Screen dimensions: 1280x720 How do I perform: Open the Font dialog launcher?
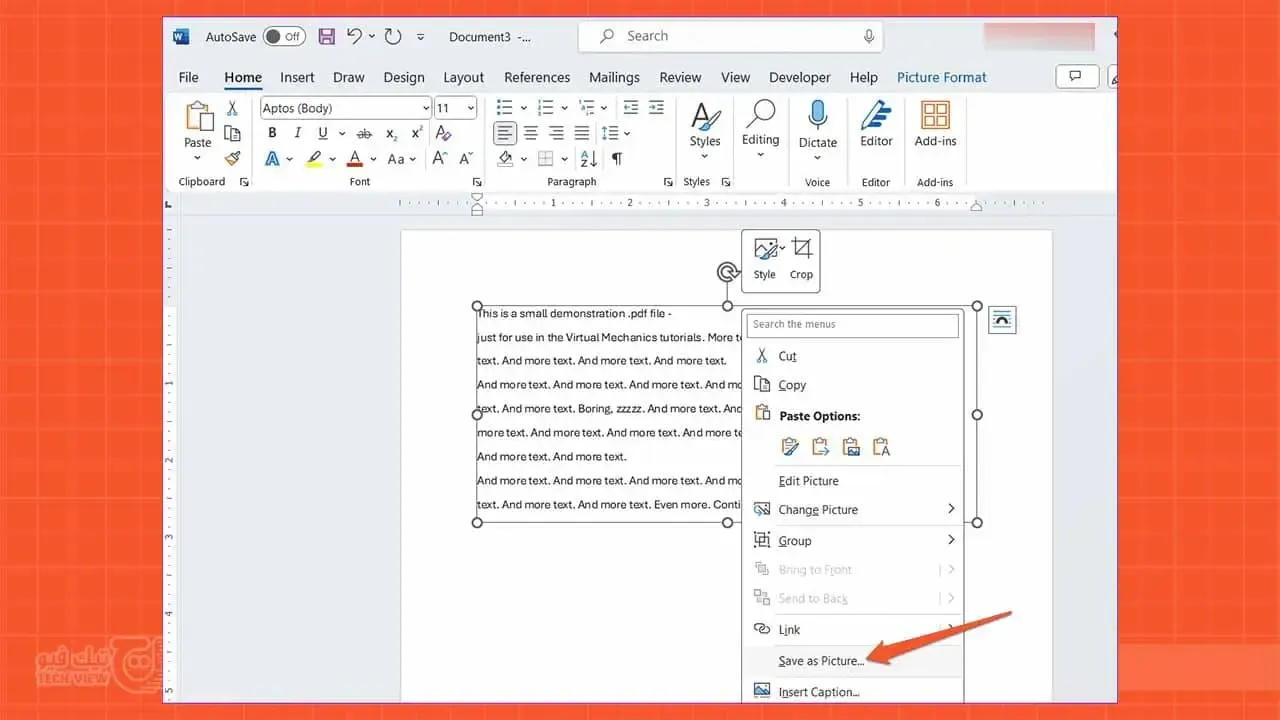477,182
